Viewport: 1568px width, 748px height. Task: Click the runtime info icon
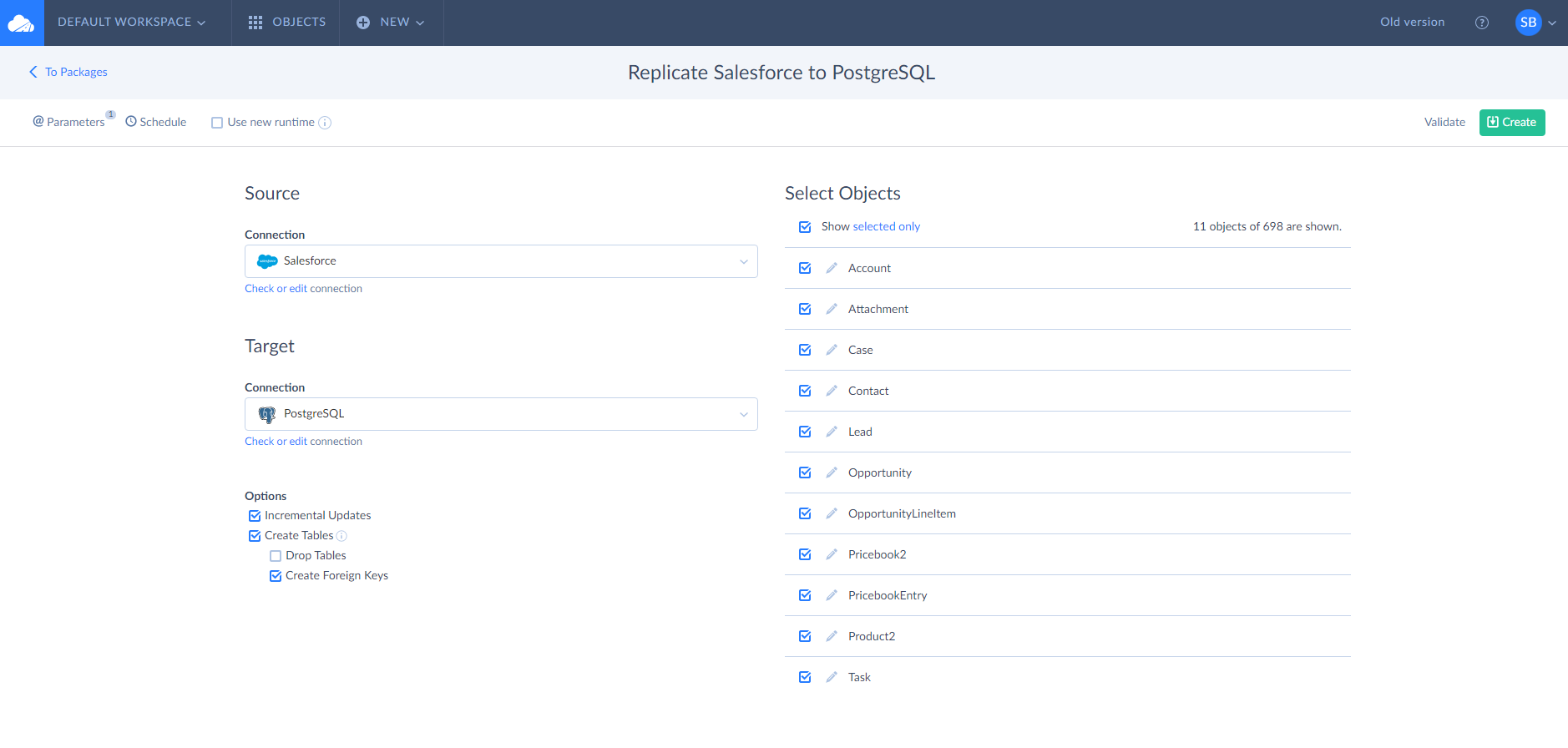coord(325,123)
